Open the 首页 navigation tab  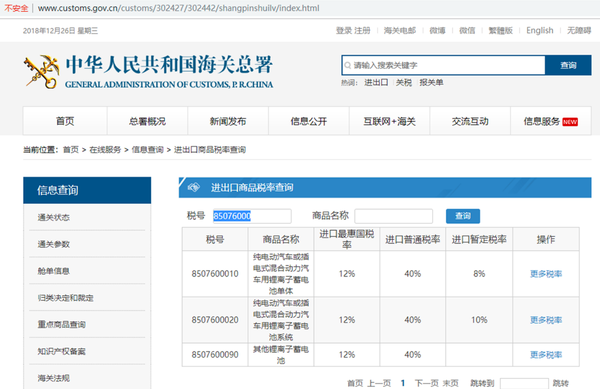[x=65, y=121]
